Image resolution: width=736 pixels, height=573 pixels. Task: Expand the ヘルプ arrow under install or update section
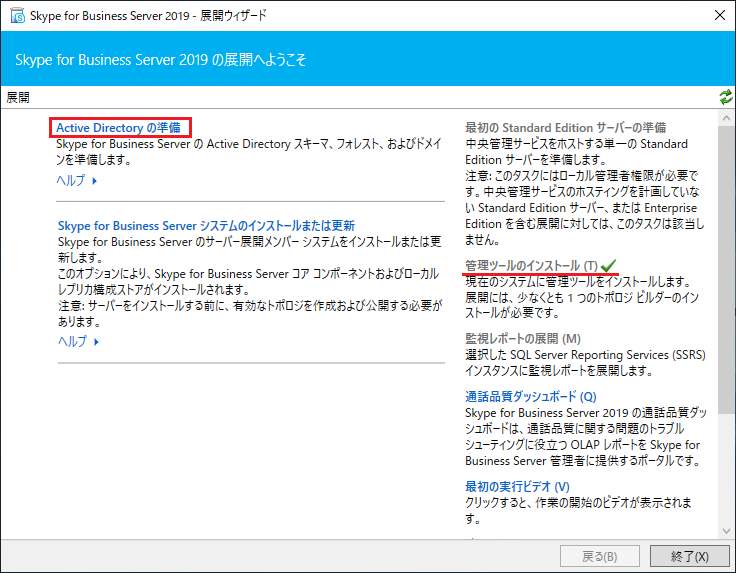pos(96,342)
